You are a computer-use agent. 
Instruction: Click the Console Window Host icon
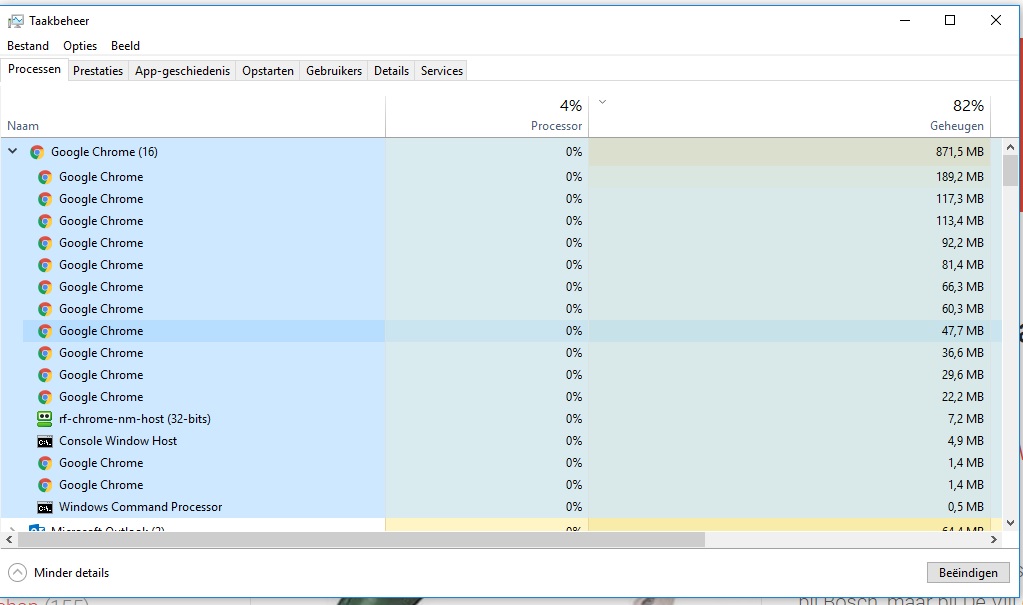pos(44,441)
